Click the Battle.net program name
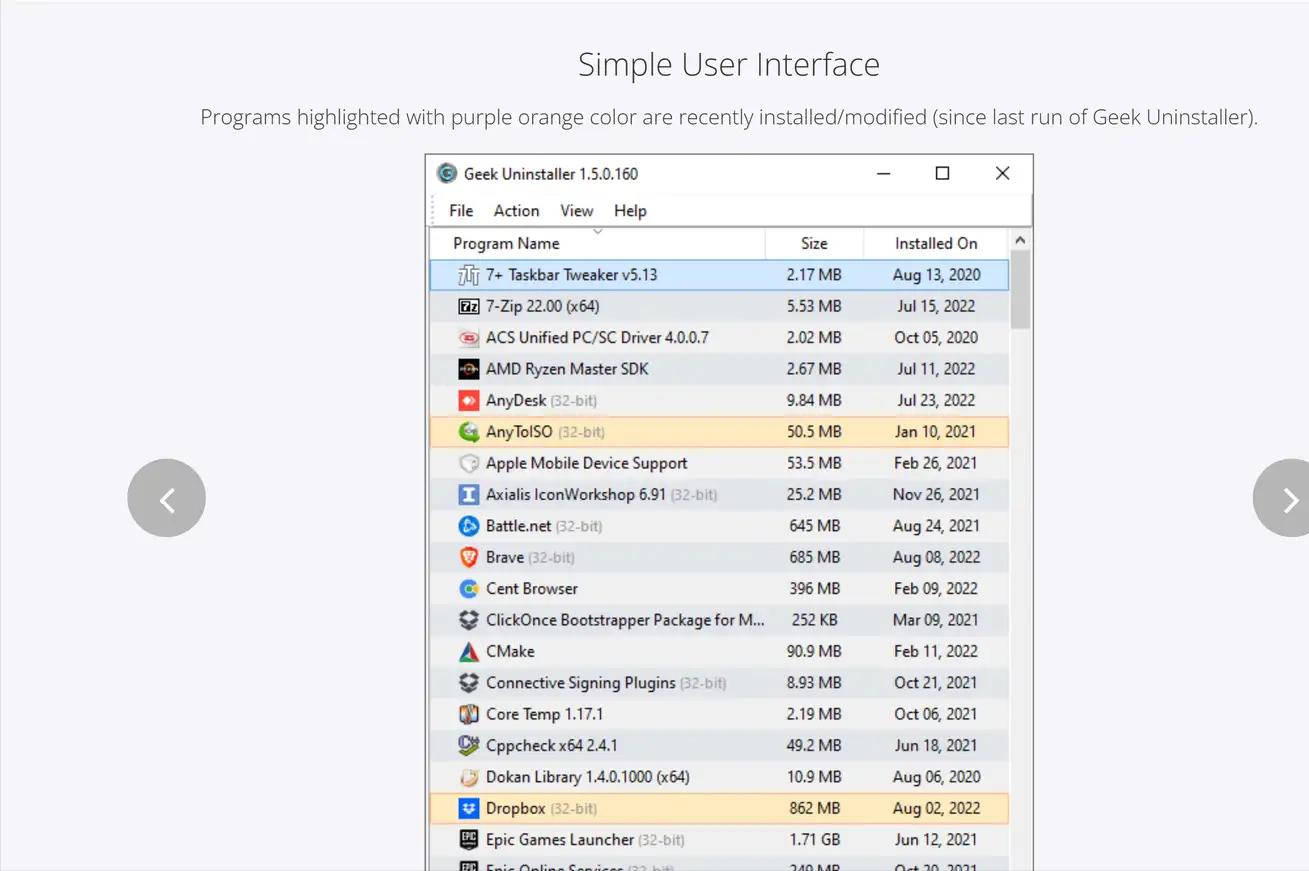The width and height of the screenshot is (1309, 871). (518, 526)
